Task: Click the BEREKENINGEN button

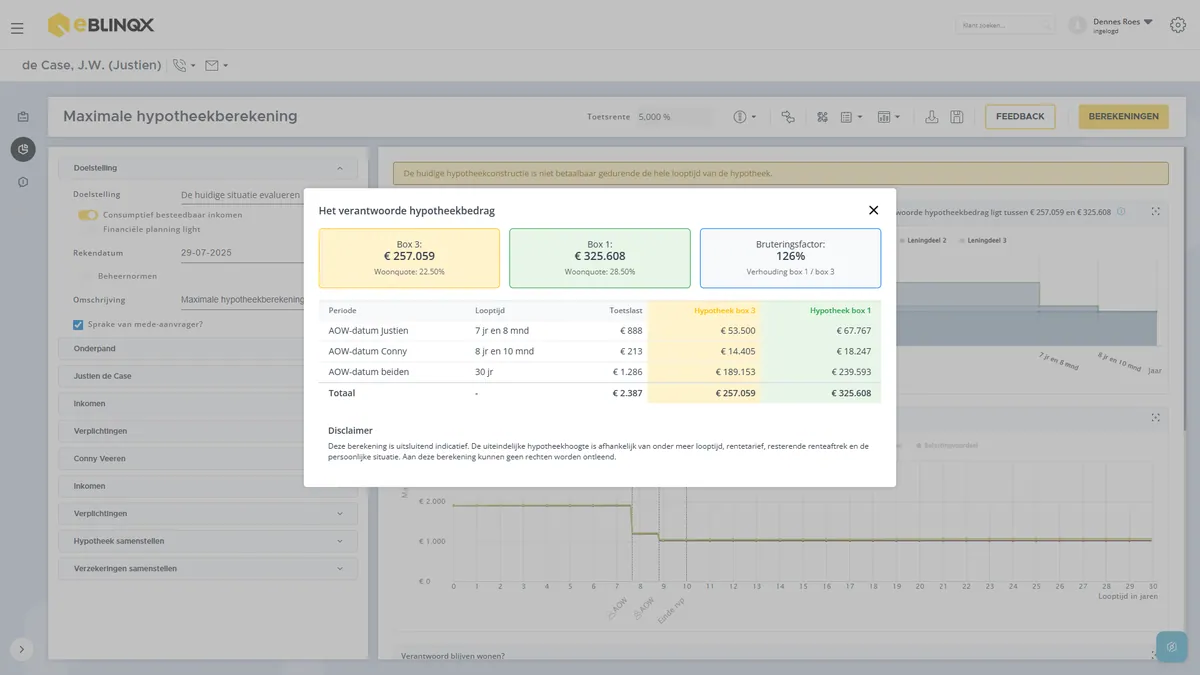Action: click(1123, 117)
